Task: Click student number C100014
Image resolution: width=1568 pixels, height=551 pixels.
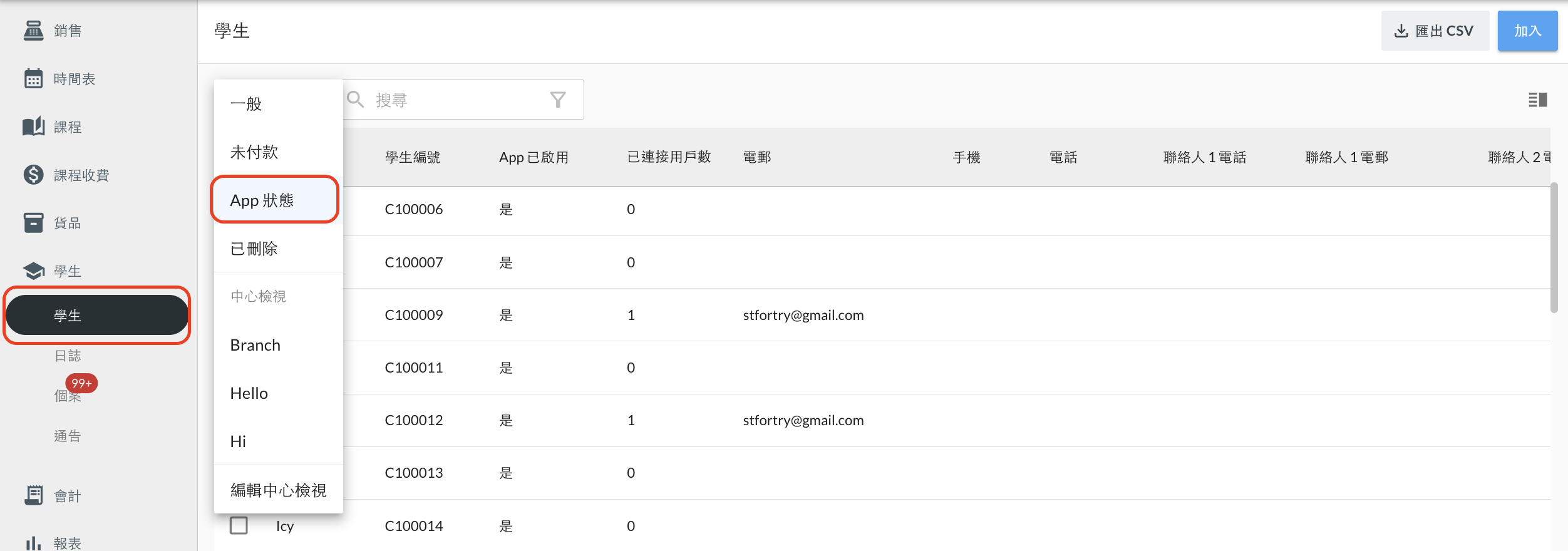Action: tap(414, 526)
